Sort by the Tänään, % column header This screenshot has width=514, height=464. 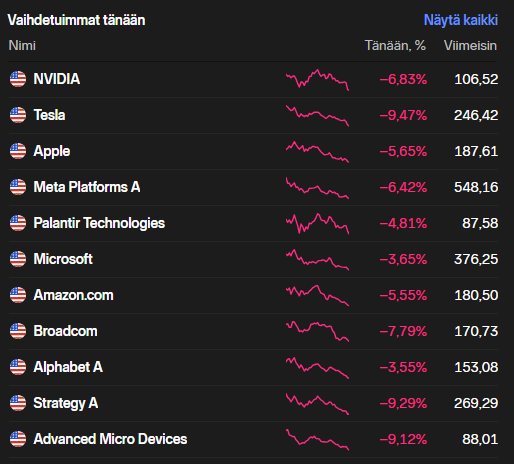tap(395, 46)
